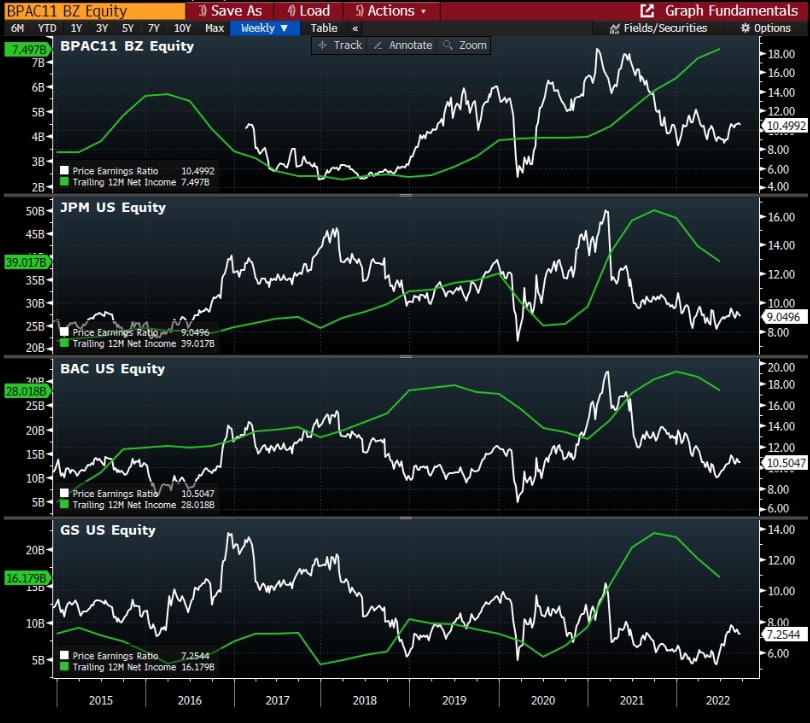Image resolution: width=810 pixels, height=723 pixels.
Task: Click the Options gear icon
Action: click(x=745, y=28)
